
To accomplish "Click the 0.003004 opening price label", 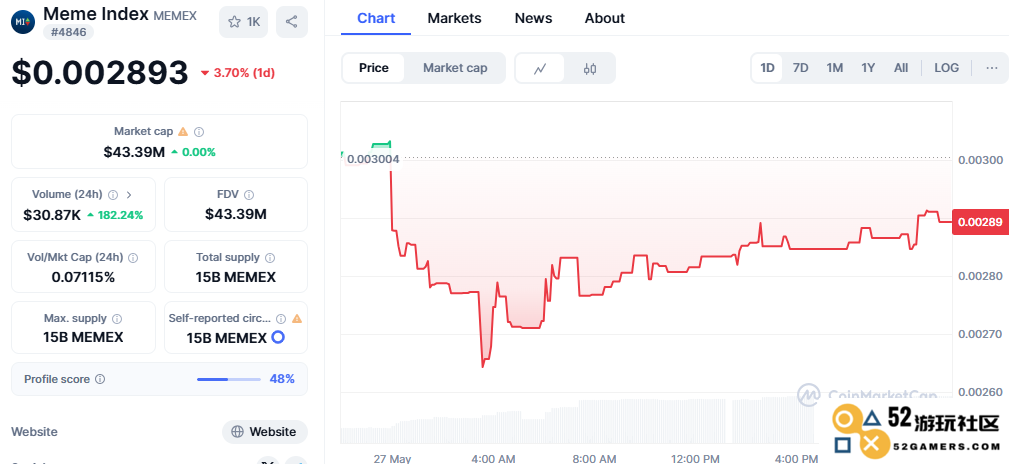I will pos(373,159).
